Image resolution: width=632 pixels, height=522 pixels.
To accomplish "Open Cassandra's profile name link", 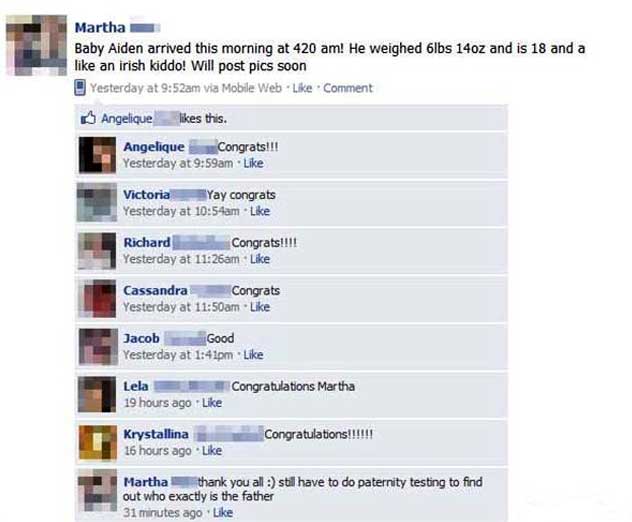I will (155, 290).
